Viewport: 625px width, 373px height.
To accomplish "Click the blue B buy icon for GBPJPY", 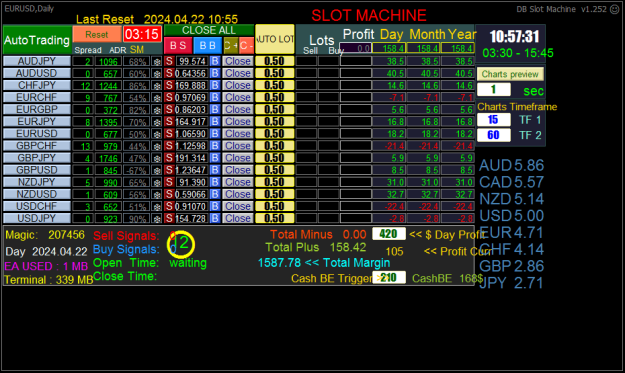I will pyautogui.click(x=215, y=158).
